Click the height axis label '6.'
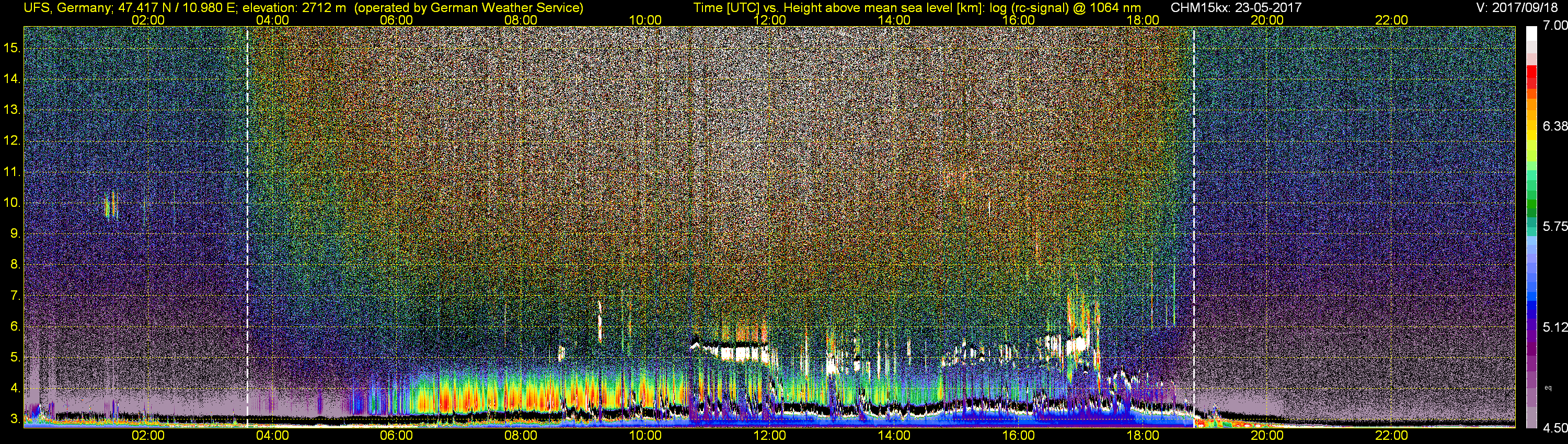The height and width of the screenshot is (444, 1568). (16, 326)
